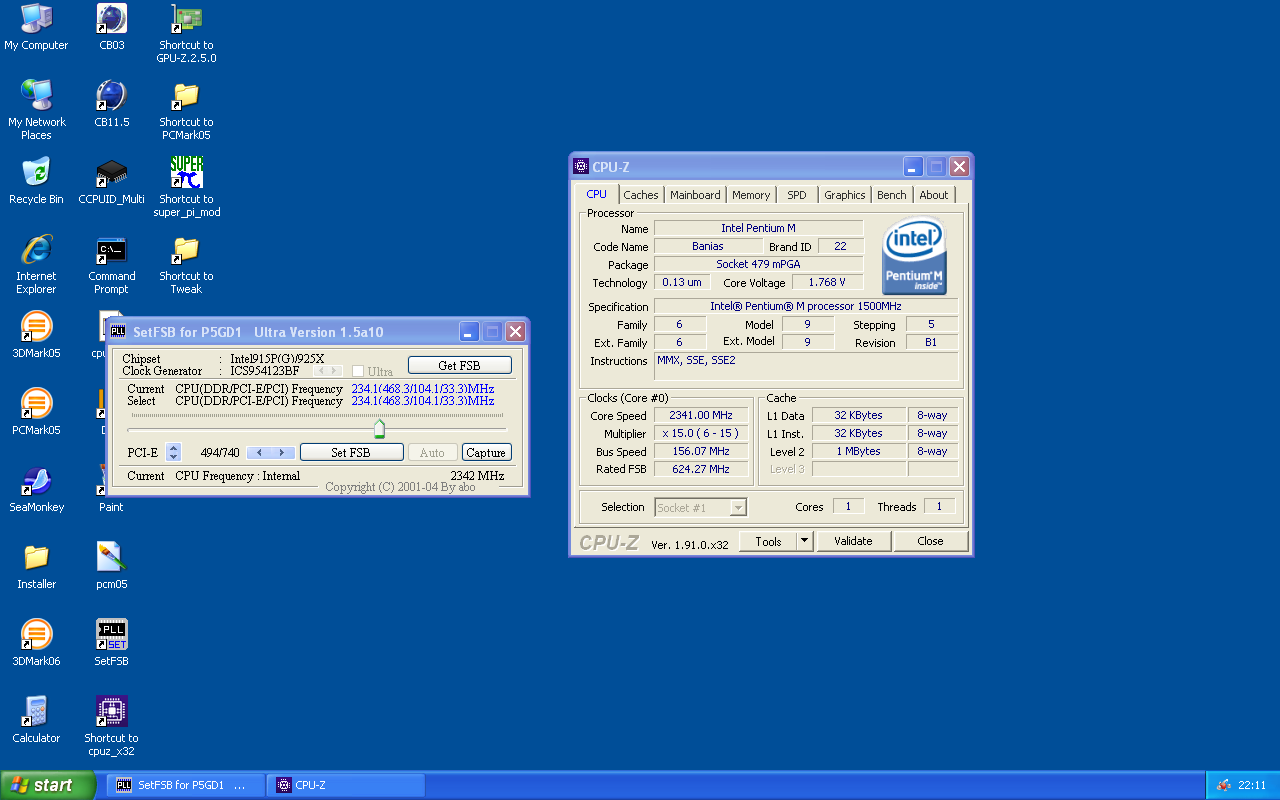Open My Network Places icon
1280x800 pixels.
tap(36, 110)
